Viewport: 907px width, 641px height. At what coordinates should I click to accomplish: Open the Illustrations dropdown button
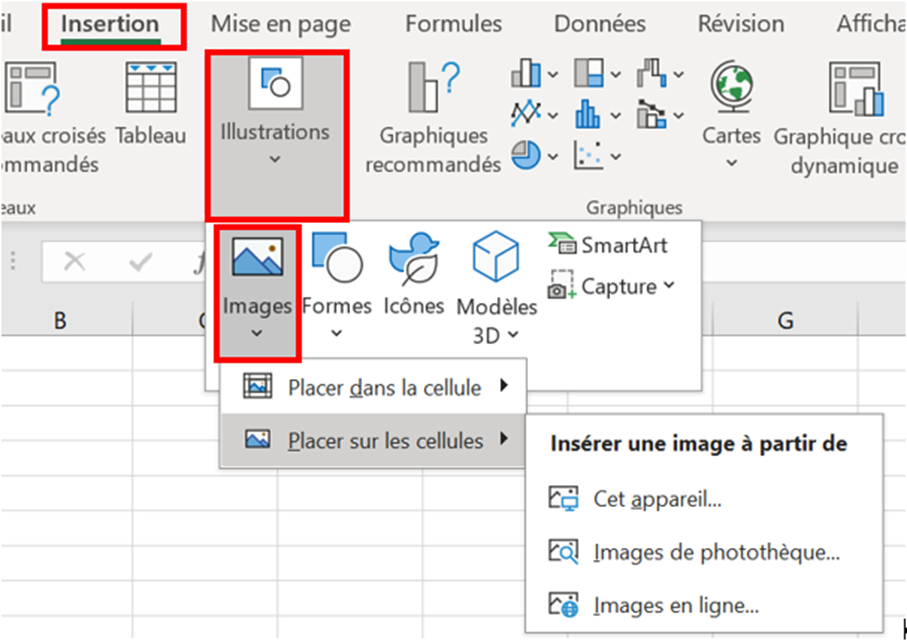[x=276, y=135]
